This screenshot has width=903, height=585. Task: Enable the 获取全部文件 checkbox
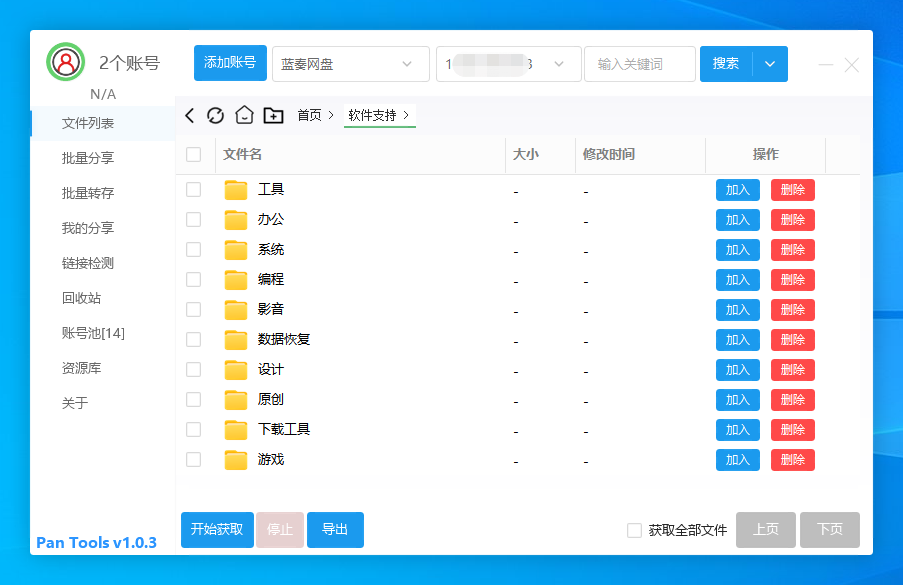[x=634, y=530]
